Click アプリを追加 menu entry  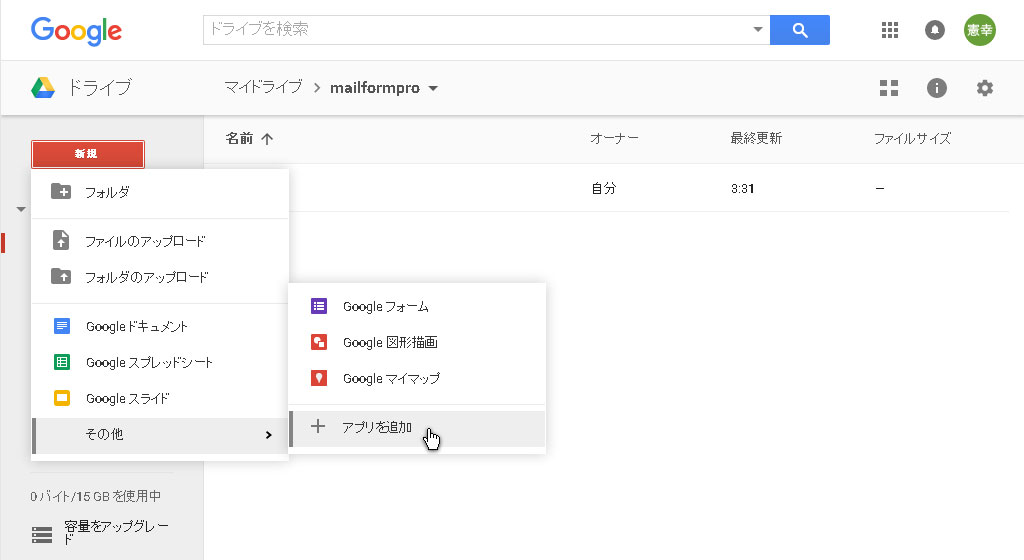[377, 427]
